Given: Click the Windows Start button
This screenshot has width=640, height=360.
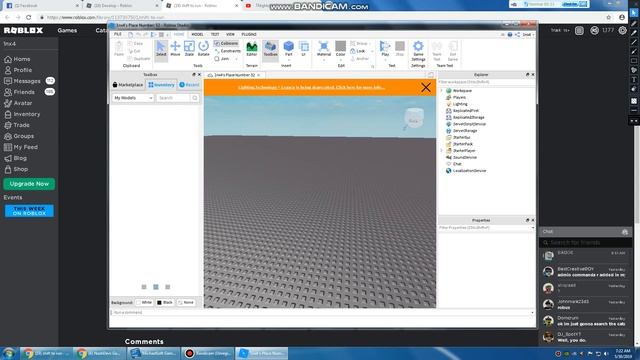Looking at the screenshot, I should point(9,353).
